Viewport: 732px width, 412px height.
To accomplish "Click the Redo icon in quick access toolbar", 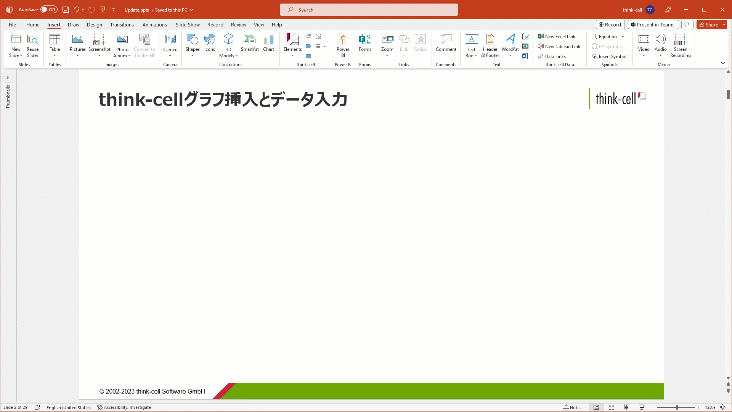I will coord(91,9).
